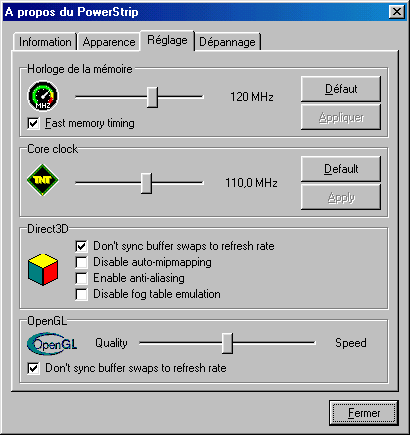
Task: Click the OpenGL Quality-Speed slider thumb
Action: pyautogui.click(x=227, y=343)
